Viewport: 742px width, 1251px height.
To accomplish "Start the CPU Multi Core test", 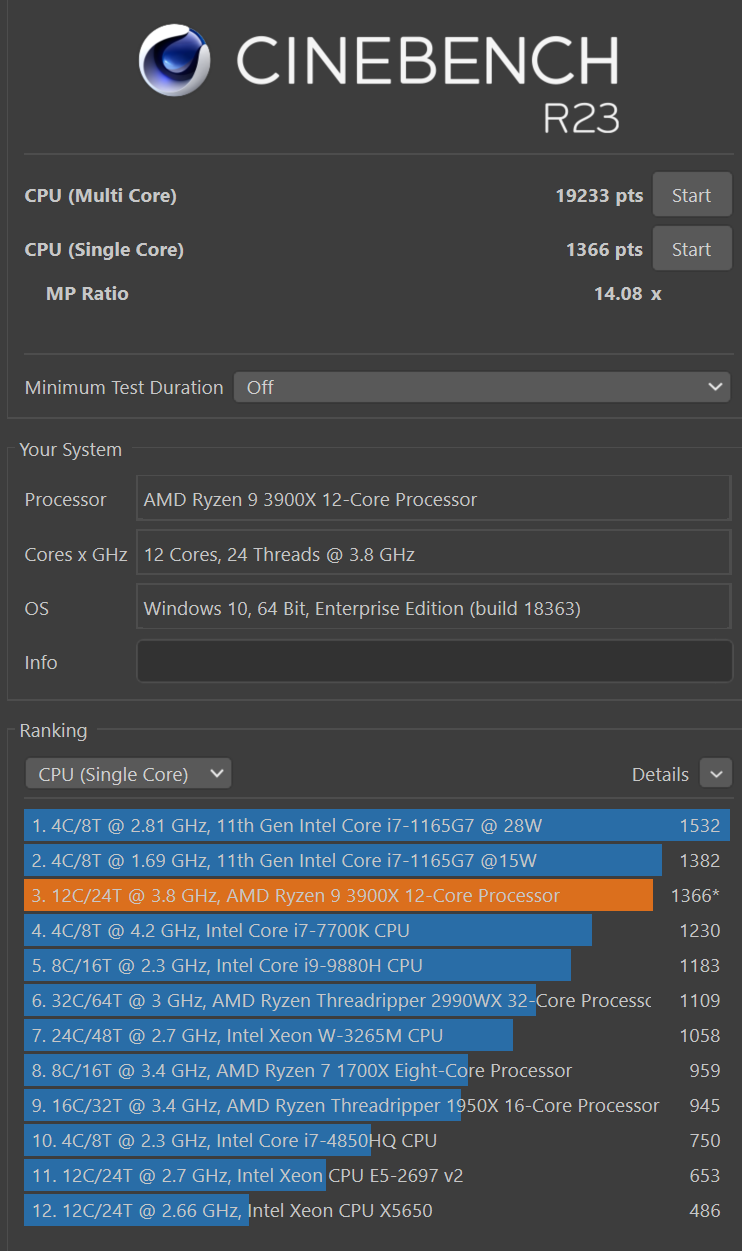I will [x=691, y=196].
